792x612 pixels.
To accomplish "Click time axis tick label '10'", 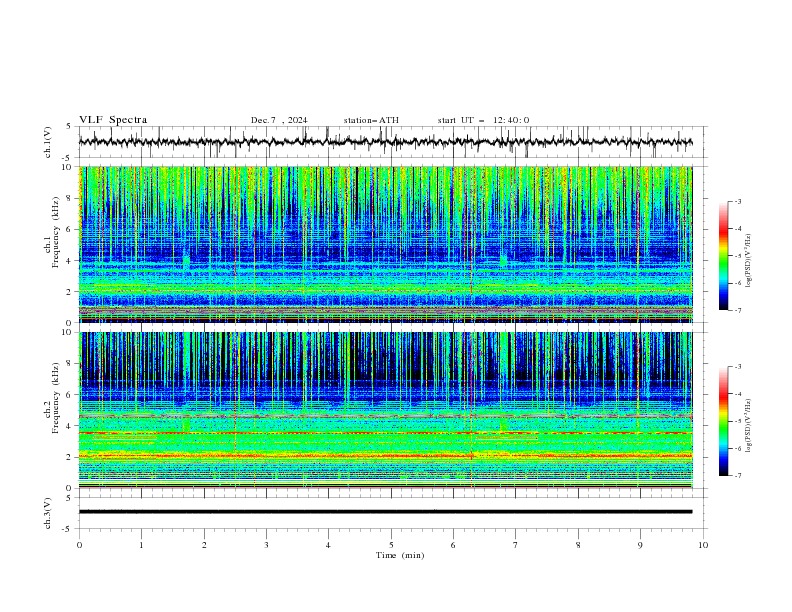I will tap(703, 545).
